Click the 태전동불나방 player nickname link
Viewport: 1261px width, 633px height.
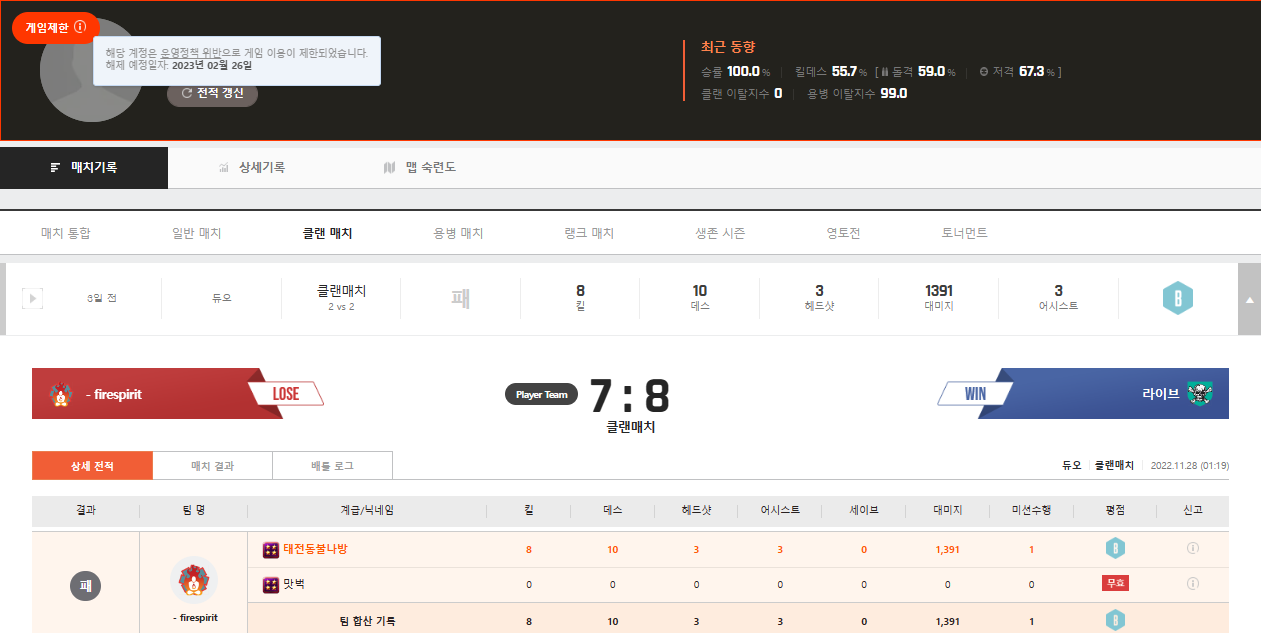click(x=315, y=549)
